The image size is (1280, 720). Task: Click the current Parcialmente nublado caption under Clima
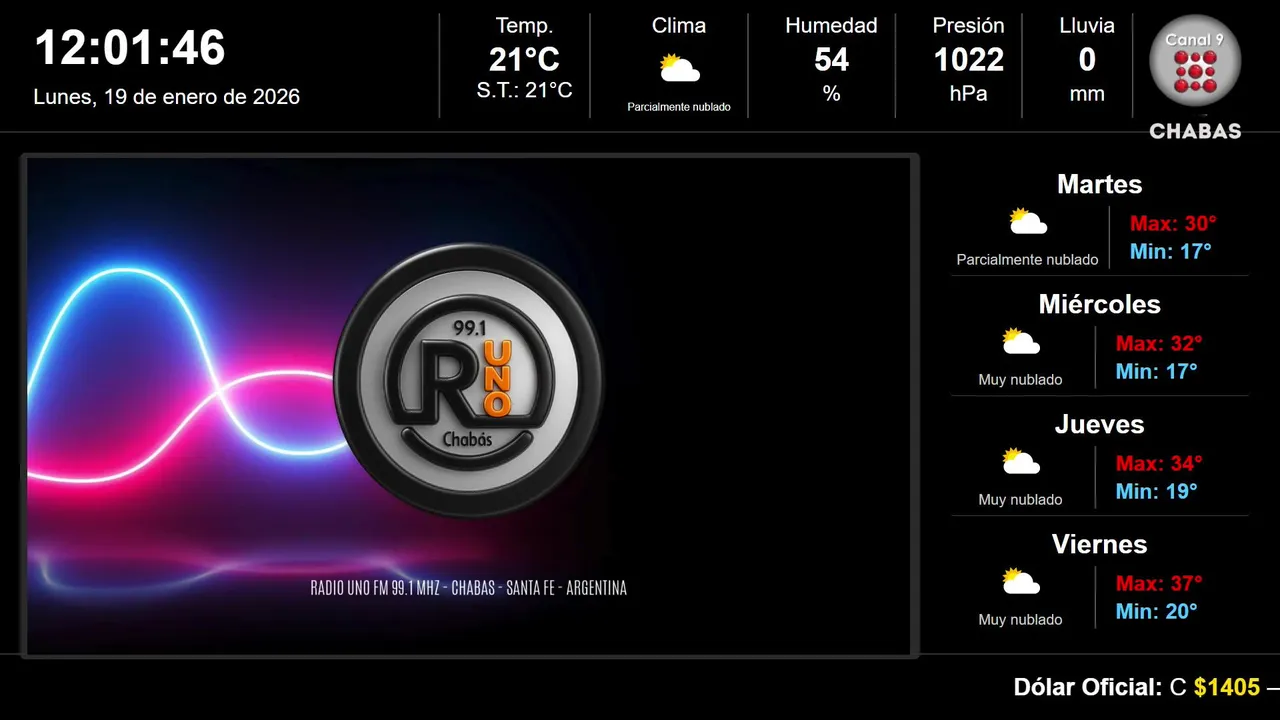(x=679, y=107)
